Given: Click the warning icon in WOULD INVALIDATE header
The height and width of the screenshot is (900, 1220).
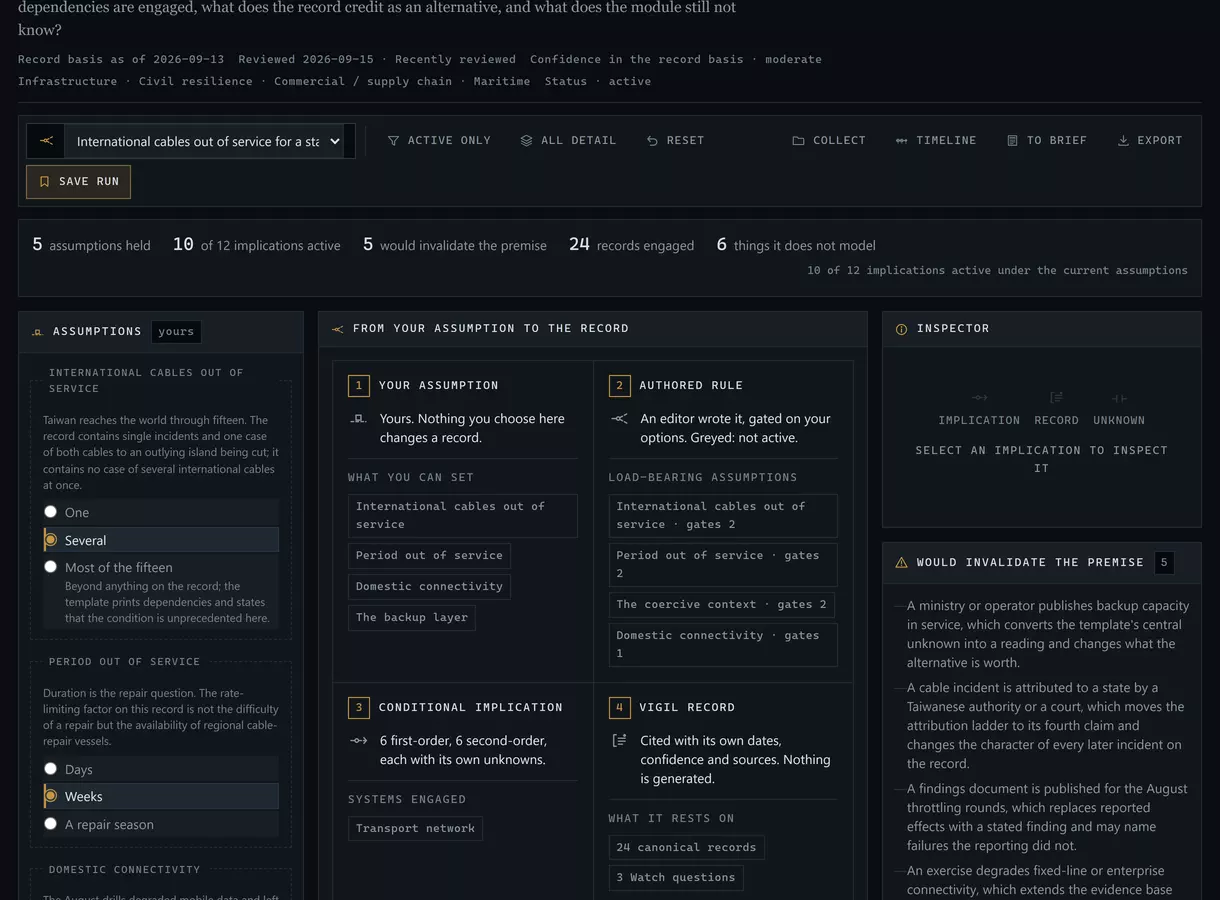Looking at the screenshot, I should (901, 563).
